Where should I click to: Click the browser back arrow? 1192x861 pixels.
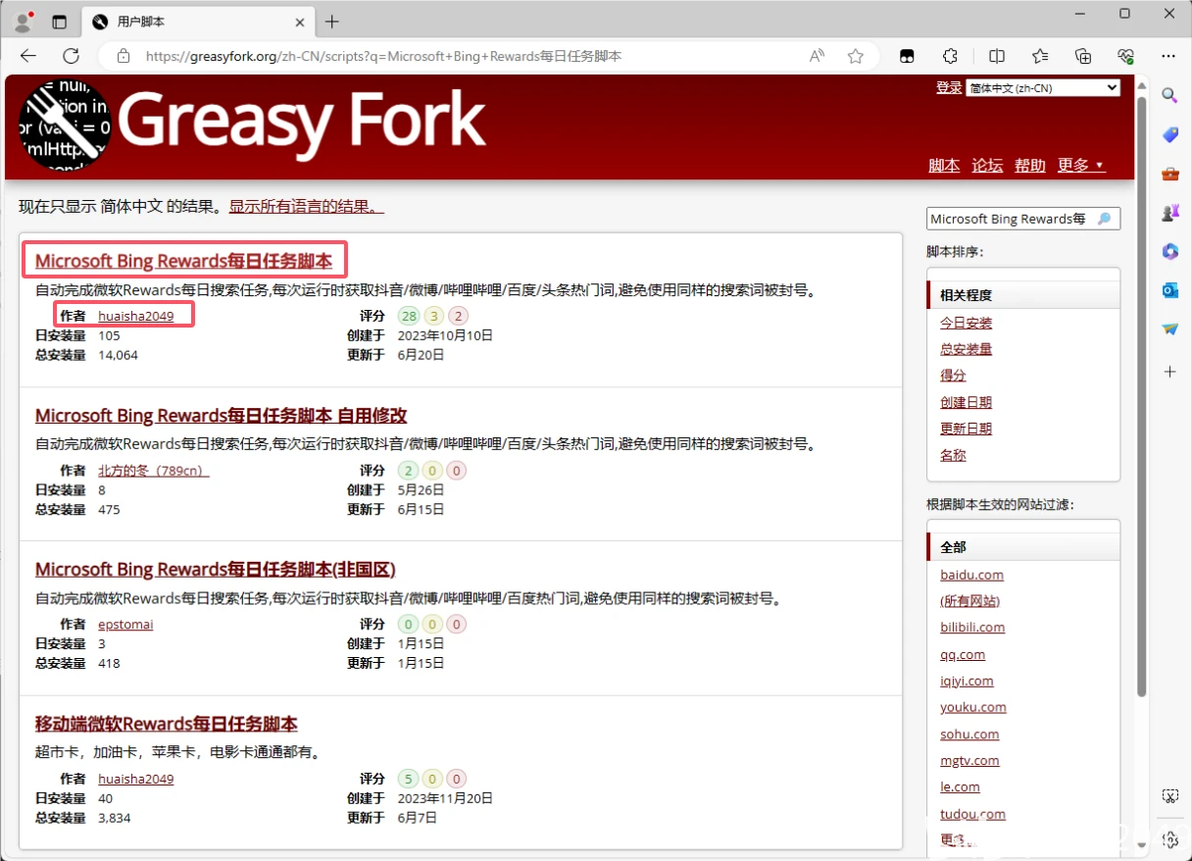click(x=28, y=55)
